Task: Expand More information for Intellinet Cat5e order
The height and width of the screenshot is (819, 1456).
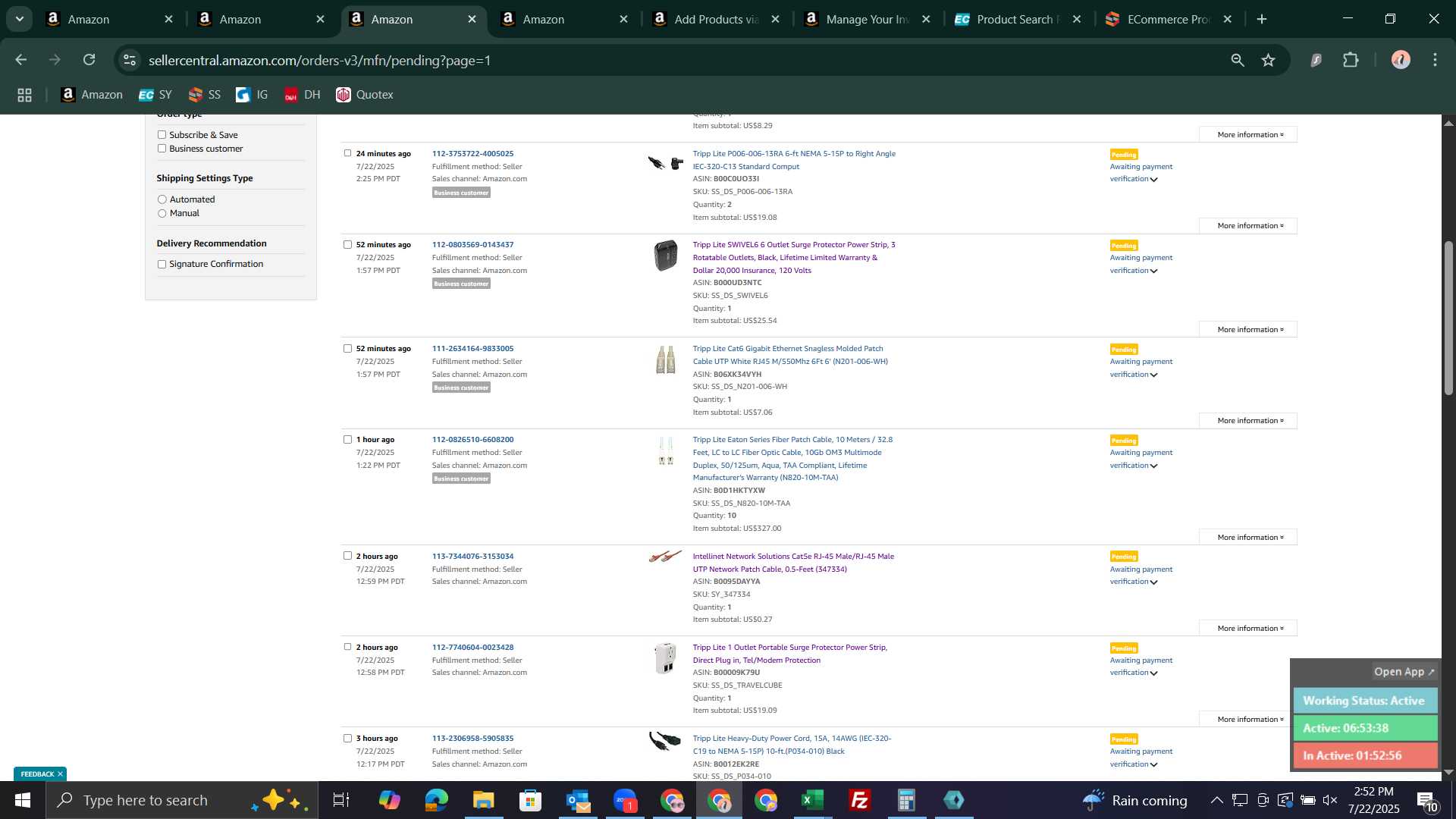Action: click(1248, 628)
